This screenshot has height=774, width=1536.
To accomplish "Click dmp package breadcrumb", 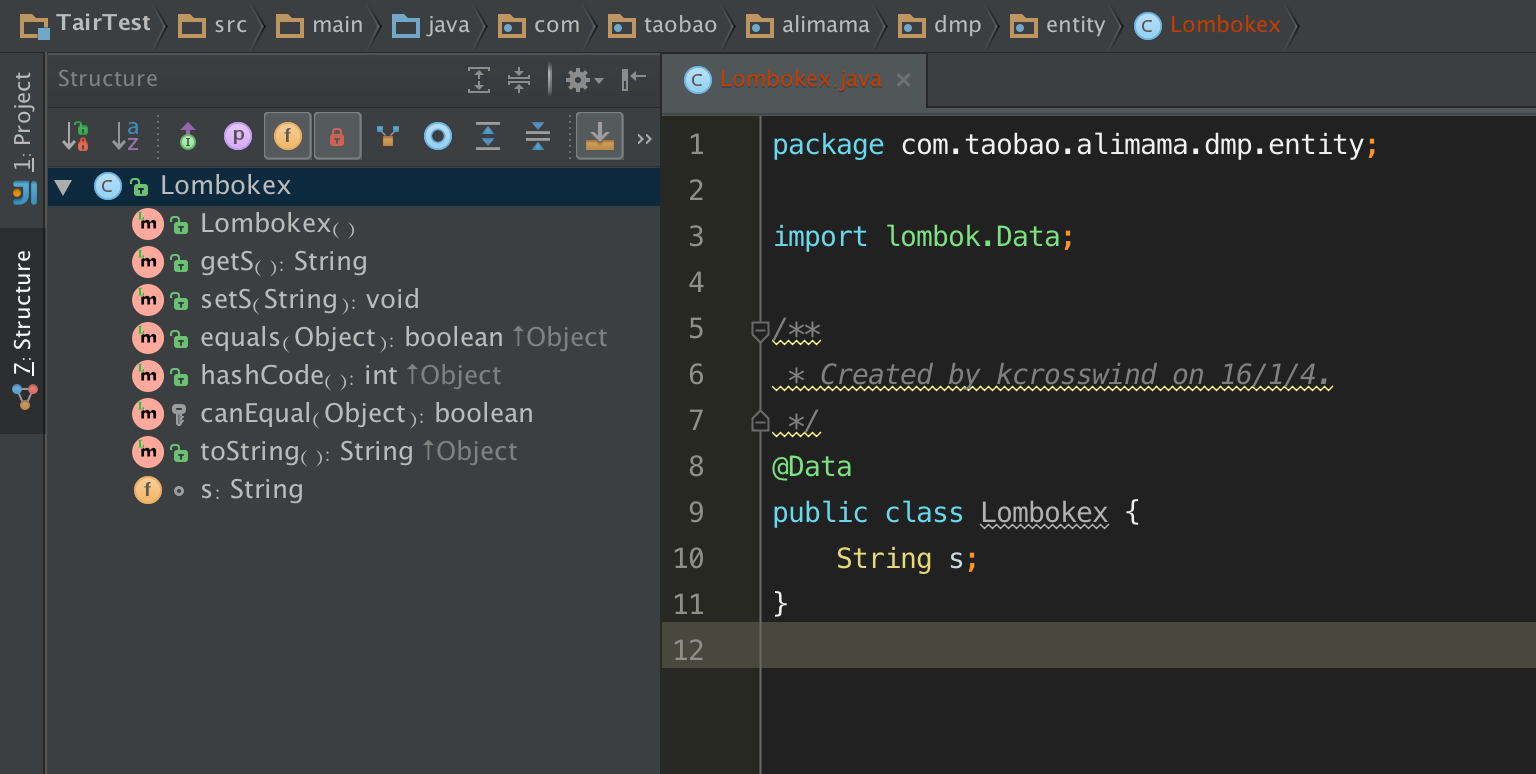I will coord(940,25).
